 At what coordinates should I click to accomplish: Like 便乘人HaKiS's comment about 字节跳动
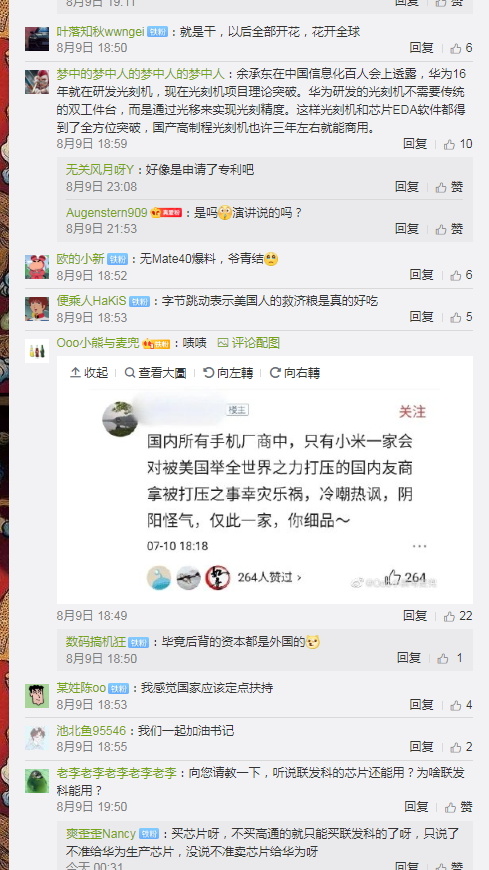point(461,317)
